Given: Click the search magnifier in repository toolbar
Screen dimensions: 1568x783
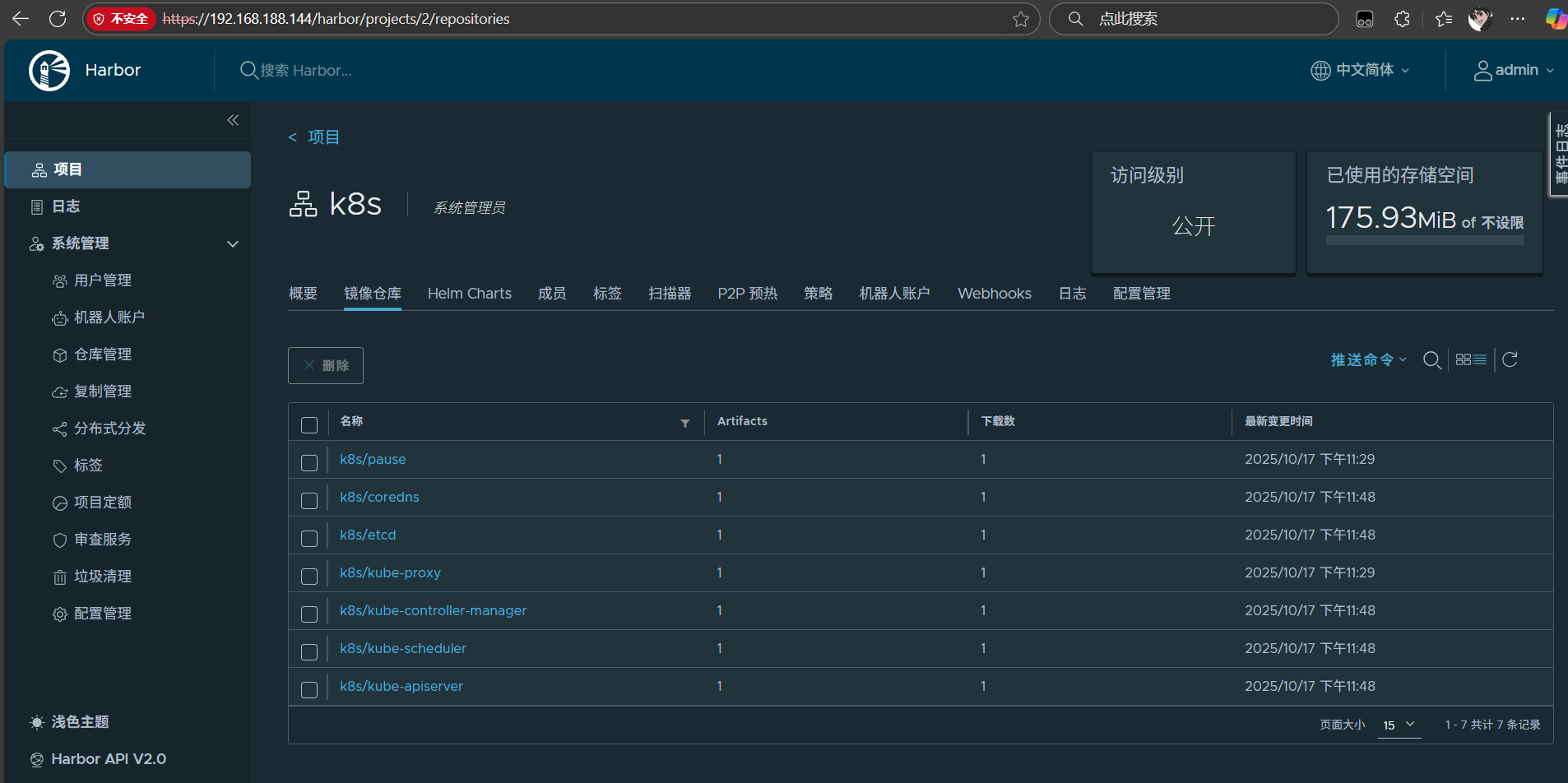Looking at the screenshot, I should click(1431, 360).
